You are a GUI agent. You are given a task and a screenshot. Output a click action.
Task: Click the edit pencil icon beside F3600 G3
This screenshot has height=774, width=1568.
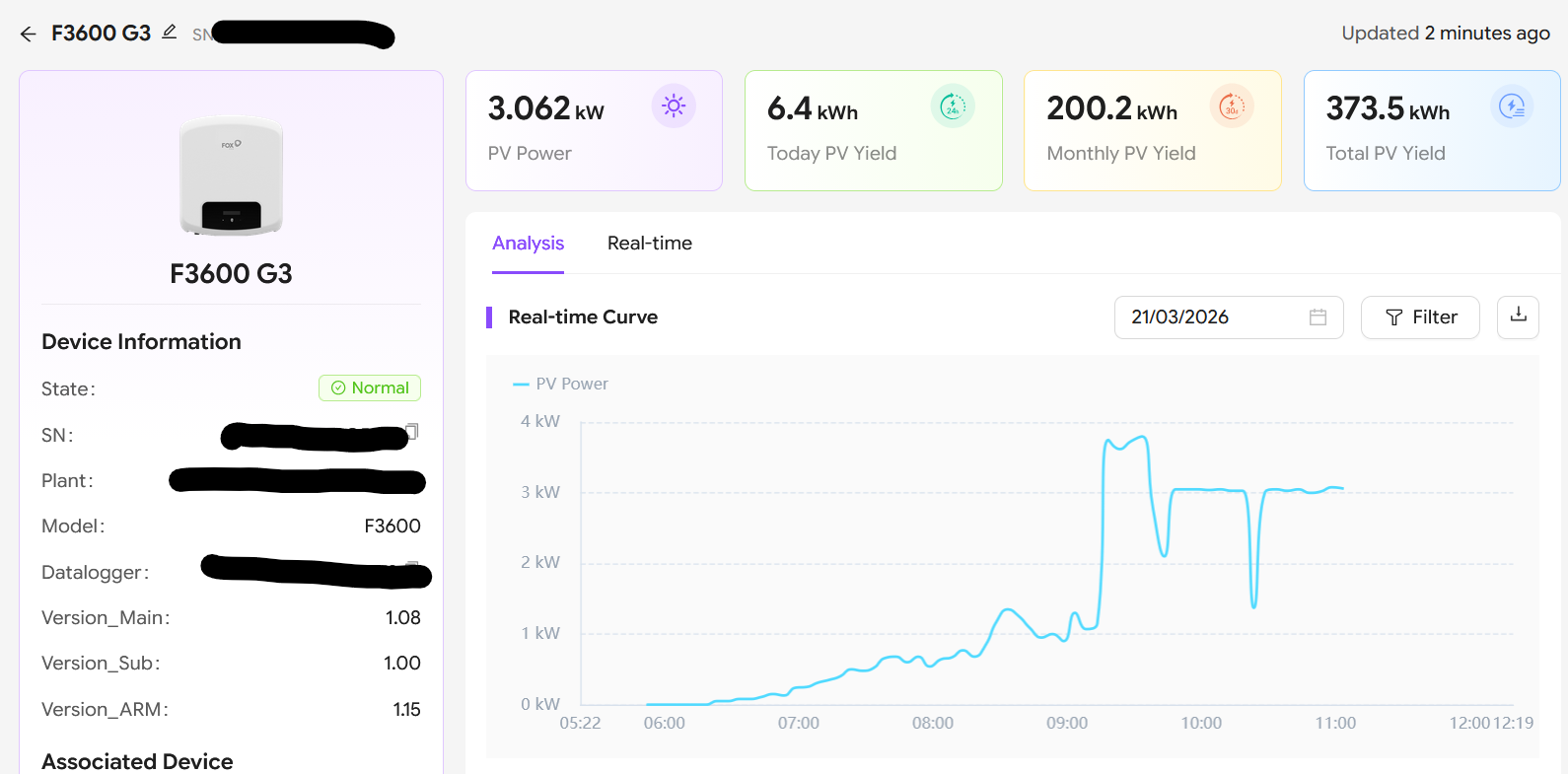point(170,33)
